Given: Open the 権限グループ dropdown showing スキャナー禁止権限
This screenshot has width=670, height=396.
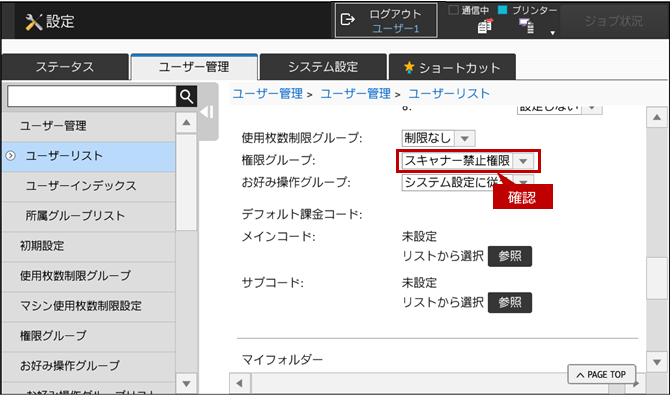Looking at the screenshot, I should (467, 161).
